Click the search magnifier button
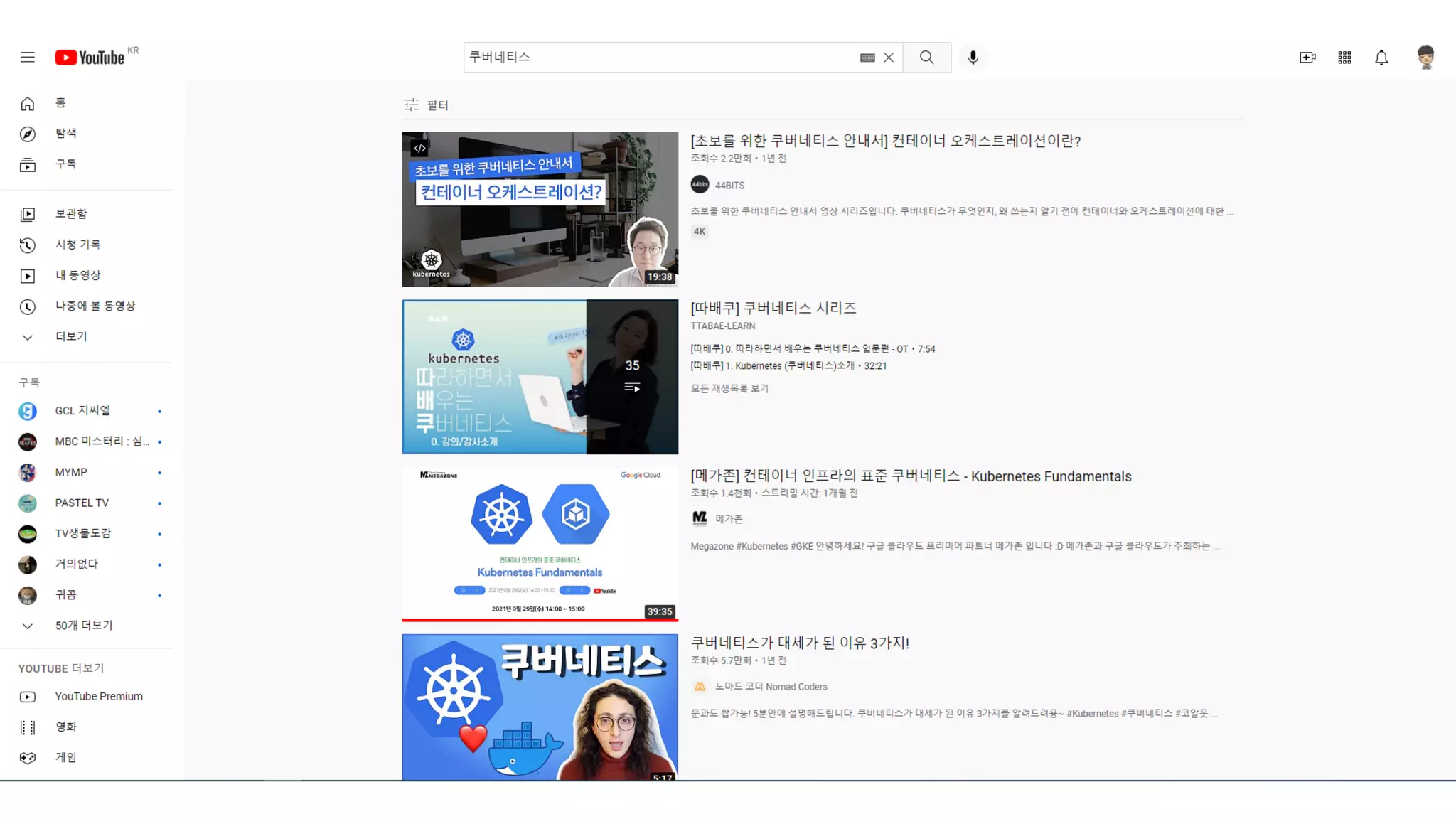Image resolution: width=1456 pixels, height=819 pixels. 926,58
